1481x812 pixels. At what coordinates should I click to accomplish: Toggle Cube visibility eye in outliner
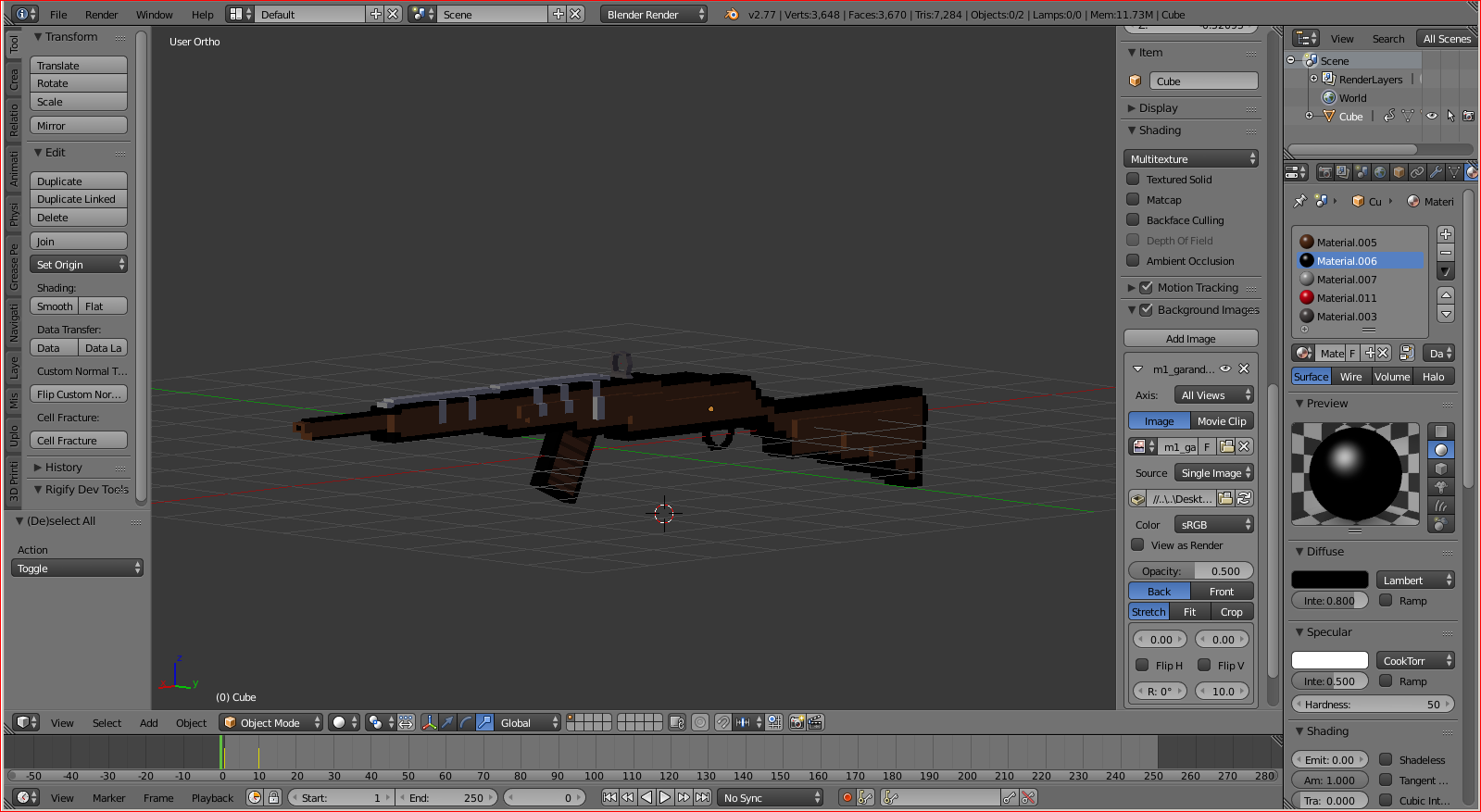[x=1432, y=116]
